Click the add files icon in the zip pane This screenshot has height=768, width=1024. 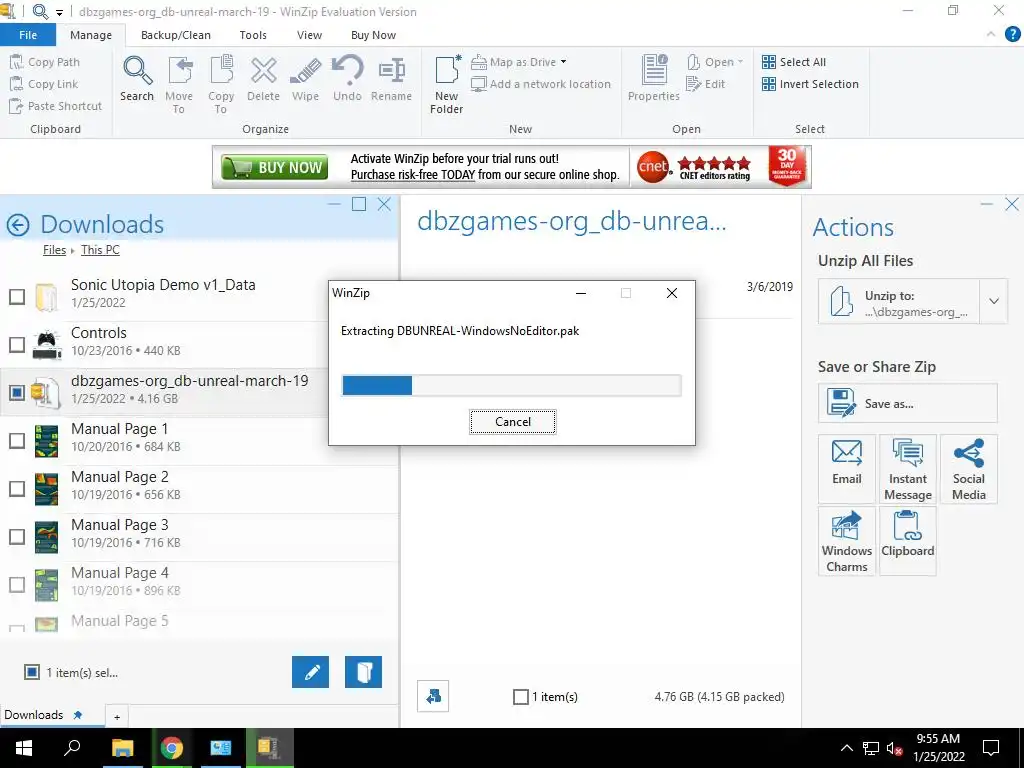point(433,697)
